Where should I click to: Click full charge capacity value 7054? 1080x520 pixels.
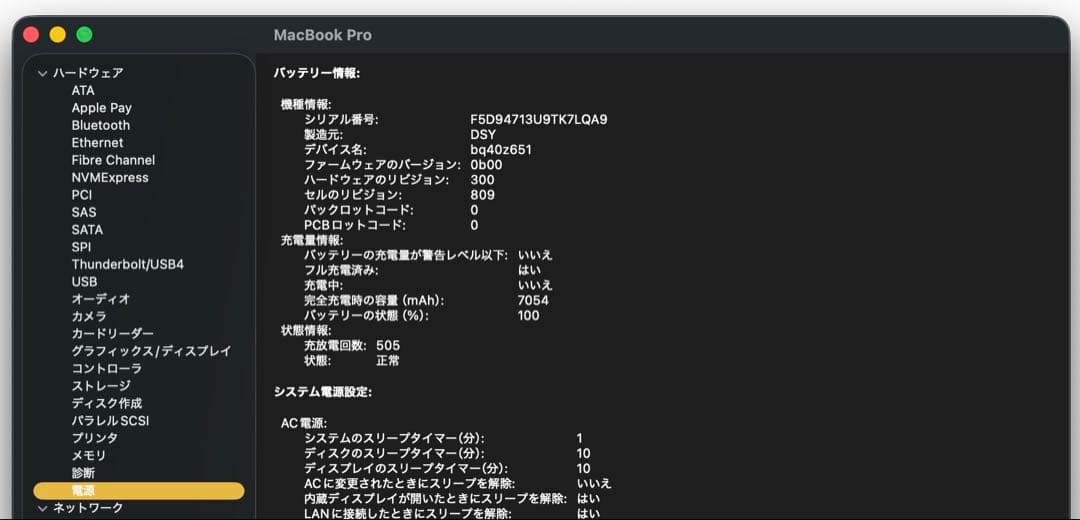click(x=533, y=301)
